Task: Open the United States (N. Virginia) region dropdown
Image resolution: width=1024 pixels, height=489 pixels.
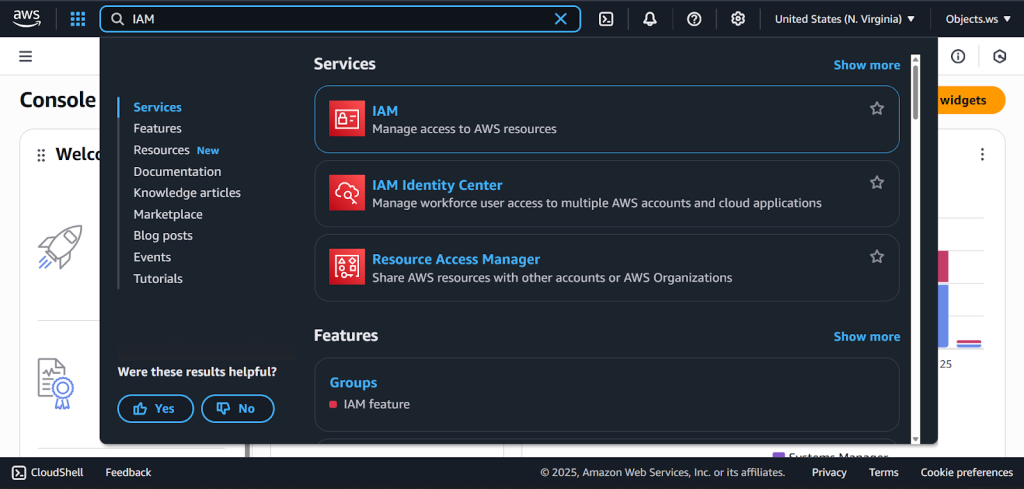Action: pyautogui.click(x=844, y=19)
